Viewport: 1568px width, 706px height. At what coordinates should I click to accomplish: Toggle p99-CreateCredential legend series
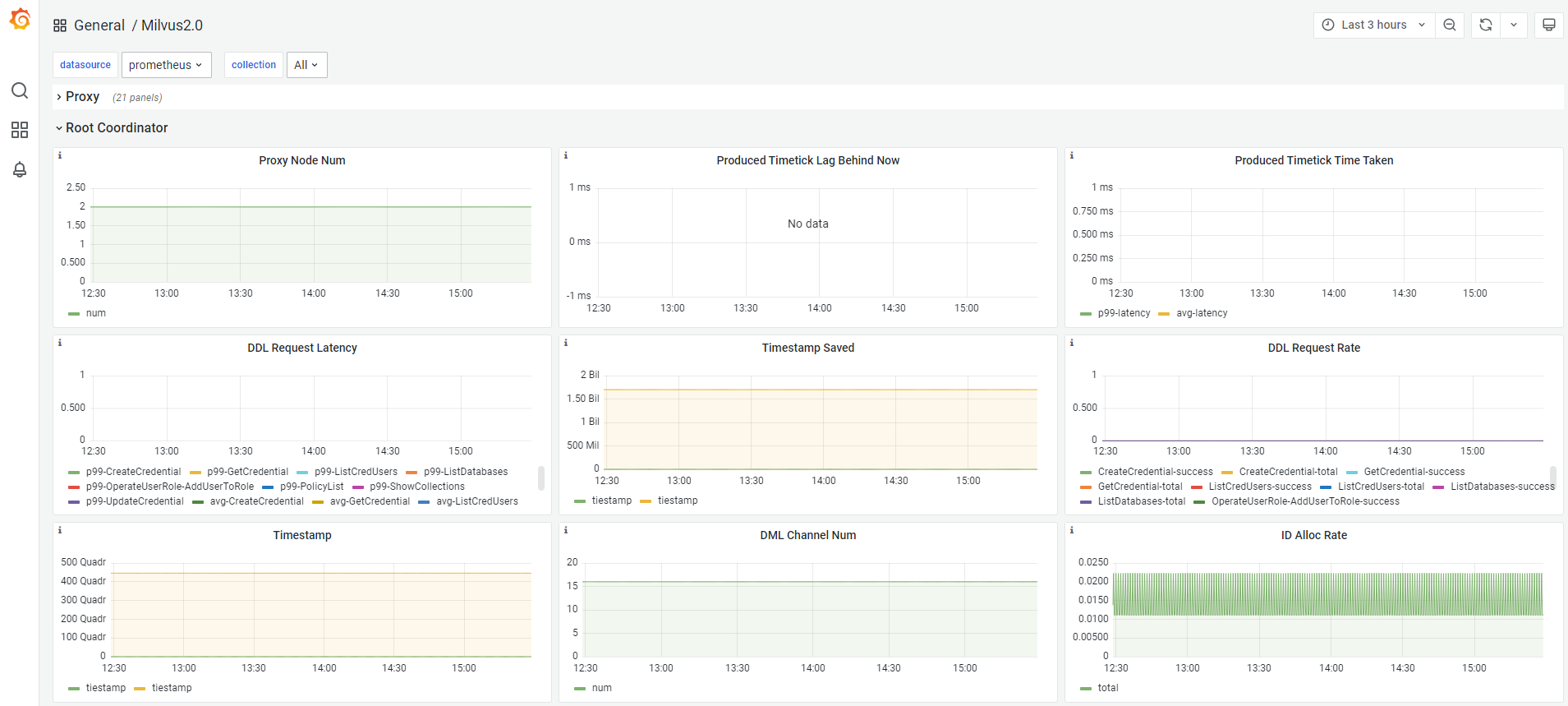132,472
